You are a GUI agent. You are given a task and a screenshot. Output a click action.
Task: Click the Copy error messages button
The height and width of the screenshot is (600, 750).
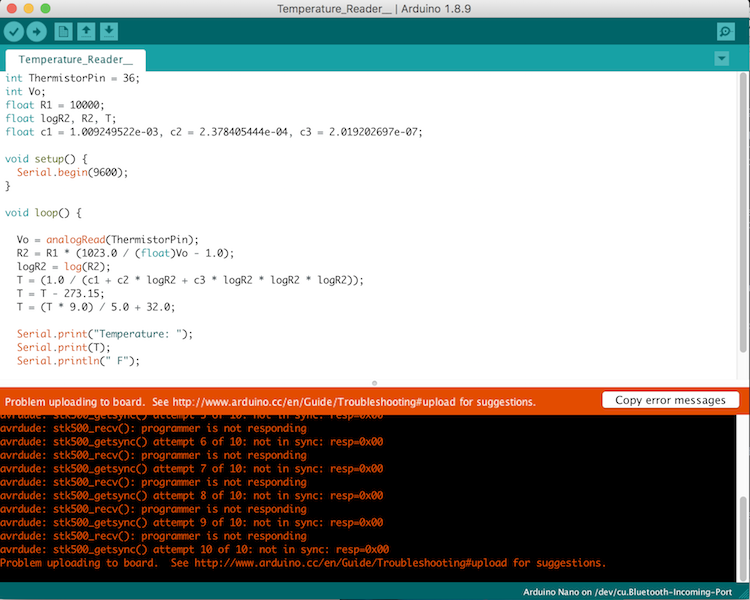pos(670,400)
